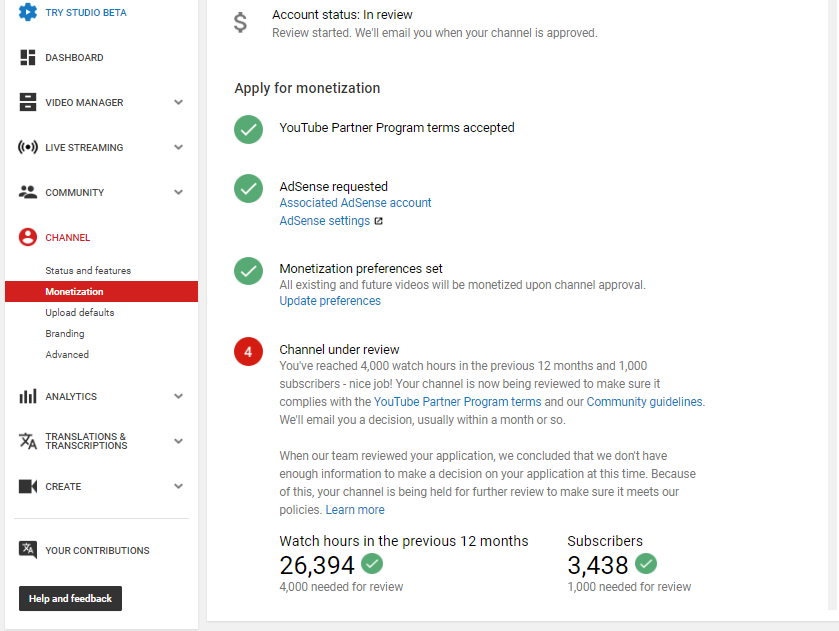Click the 'Channel under review' heading

click(339, 349)
